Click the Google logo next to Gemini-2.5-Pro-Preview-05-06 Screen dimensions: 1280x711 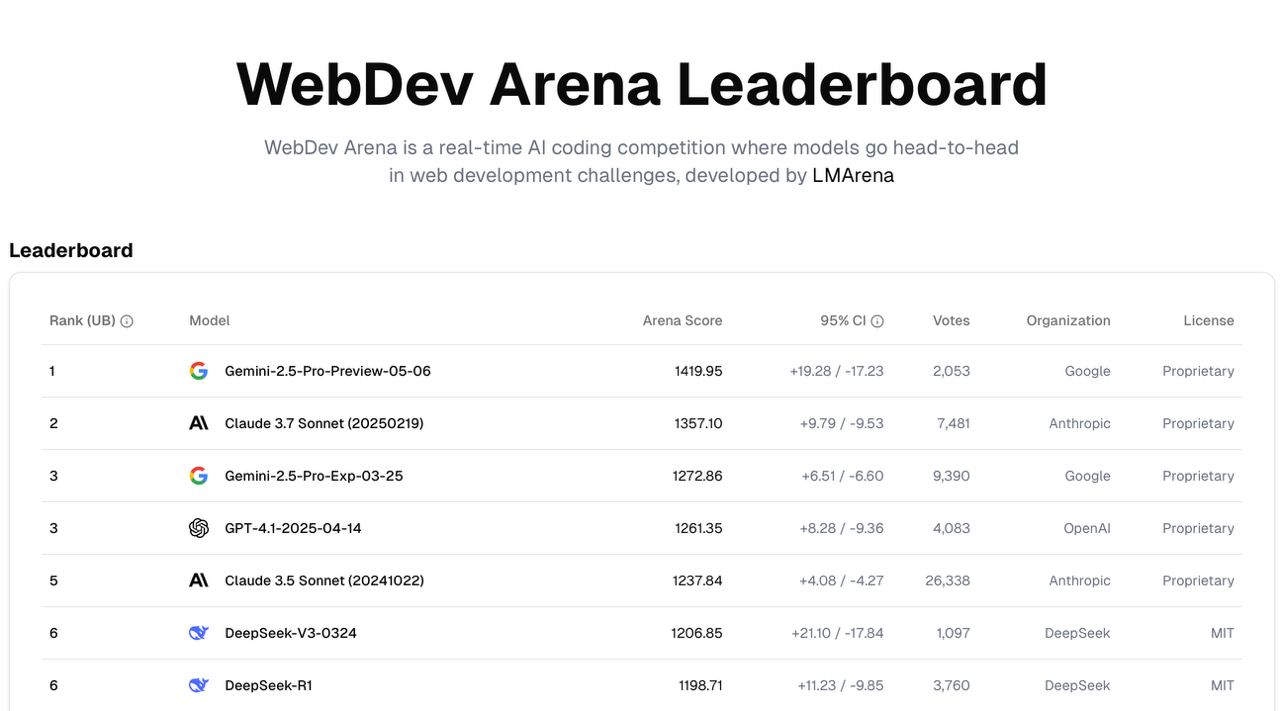pos(199,371)
